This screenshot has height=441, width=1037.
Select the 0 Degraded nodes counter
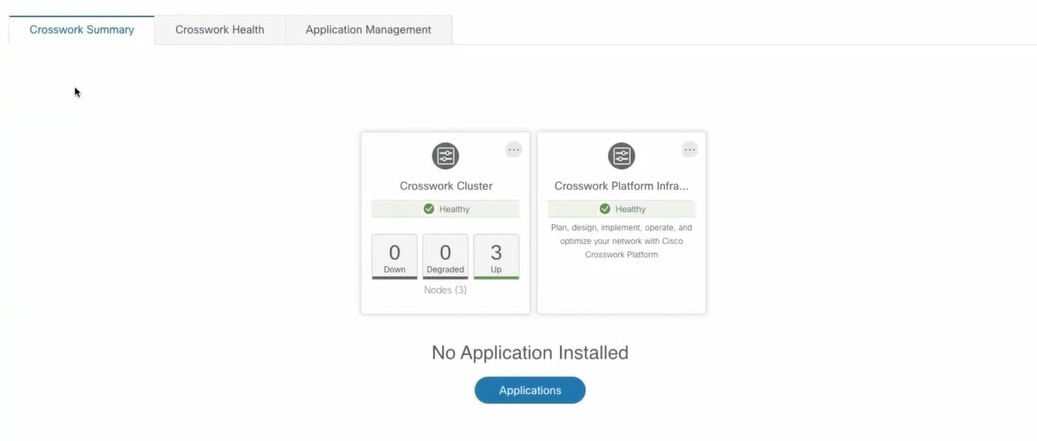(x=445, y=257)
